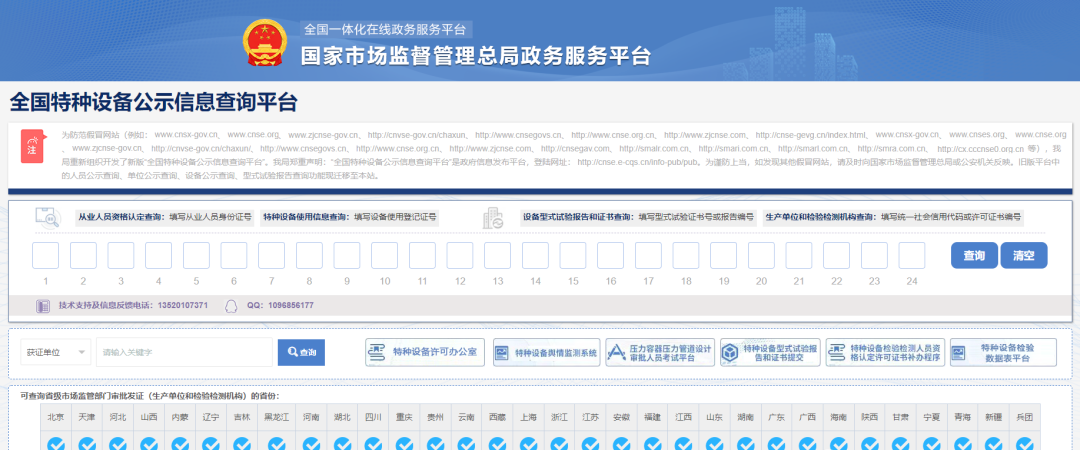Viewport: 1080px width, 450px height.
Task: Click the 福建 province header cell
Action: point(653,417)
